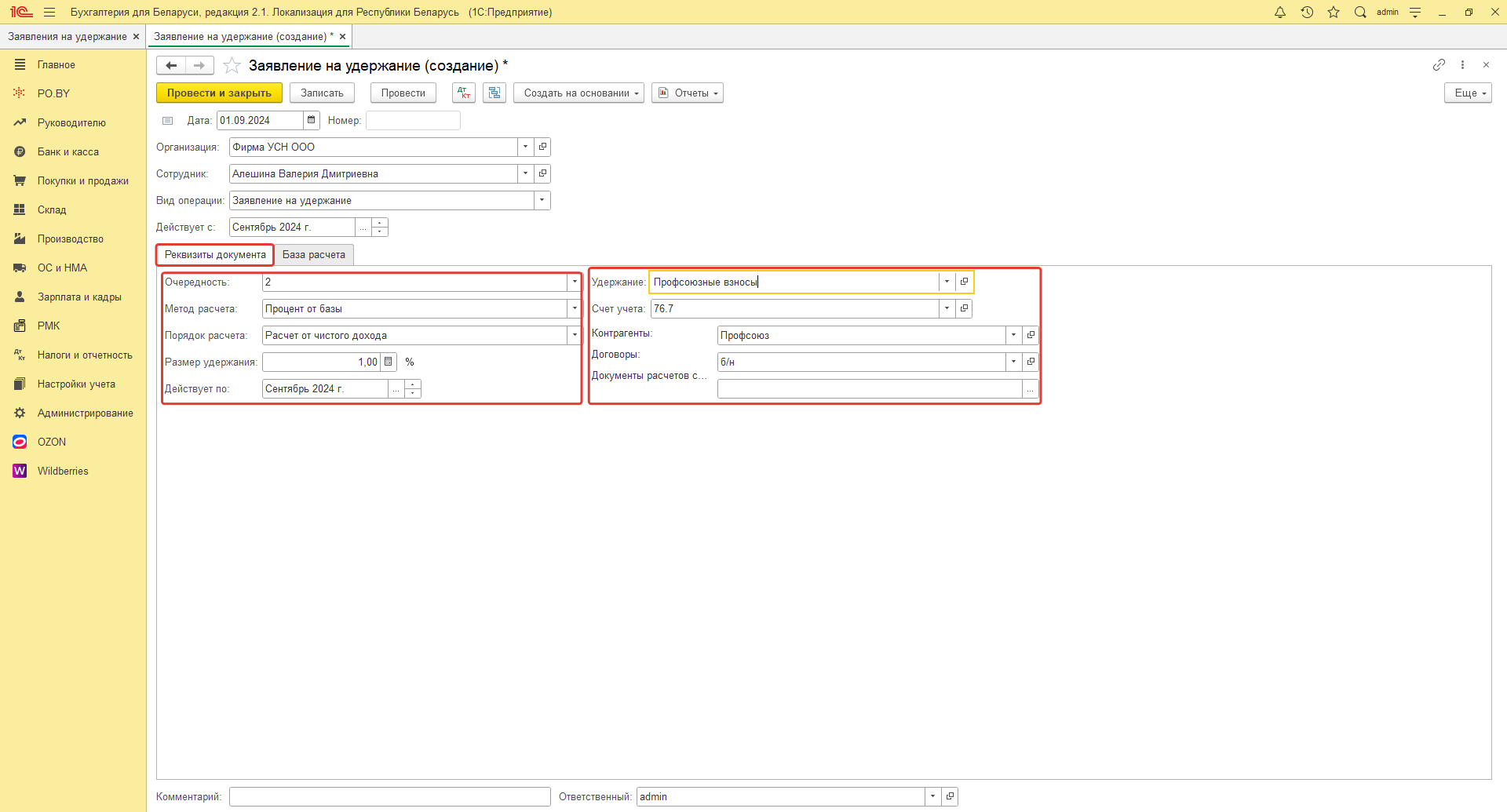
Task: Click Провести и закрыть button
Action: pos(219,93)
